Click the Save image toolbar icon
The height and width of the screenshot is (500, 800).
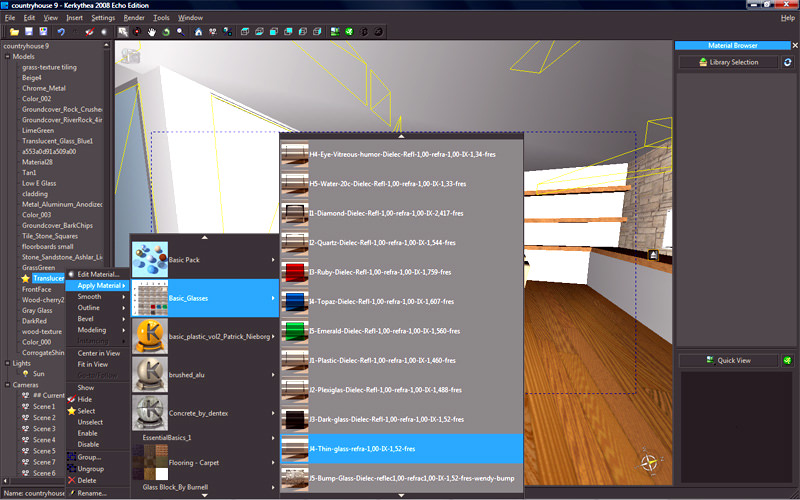click(x=43, y=32)
